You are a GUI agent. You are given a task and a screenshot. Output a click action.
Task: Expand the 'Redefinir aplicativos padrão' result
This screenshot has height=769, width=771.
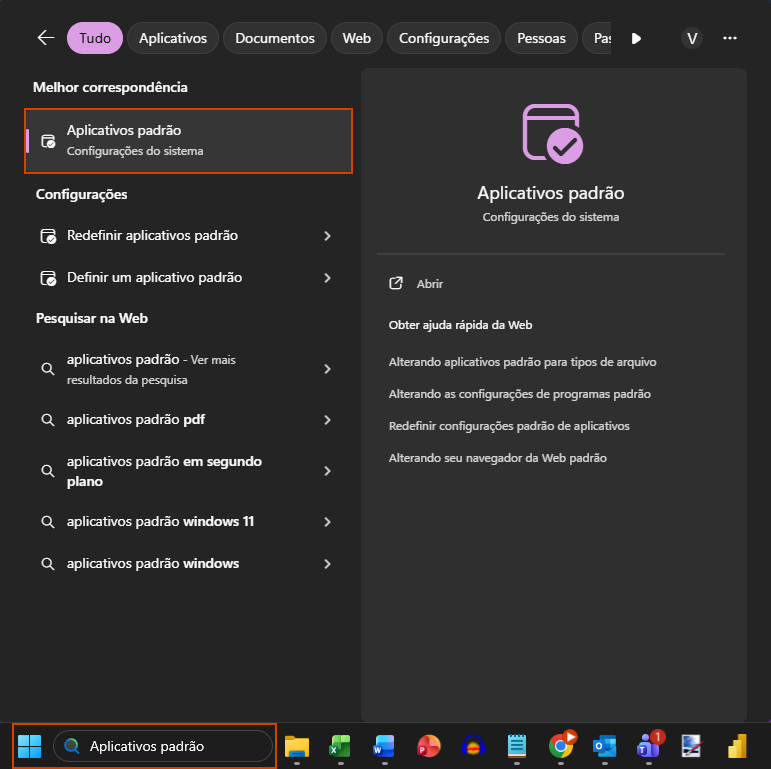click(327, 236)
